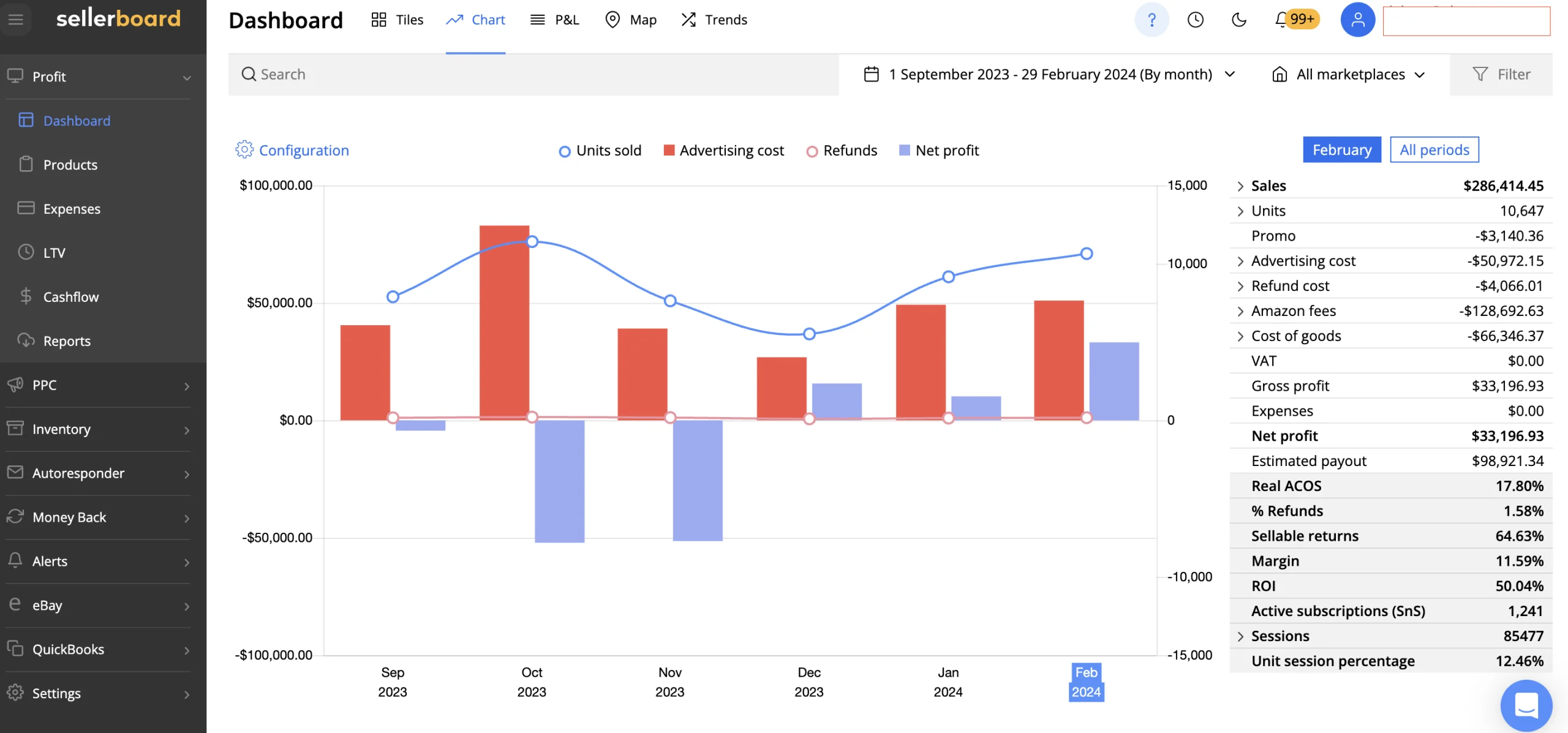
Task: Switch to the Trends view tab
Action: point(714,20)
